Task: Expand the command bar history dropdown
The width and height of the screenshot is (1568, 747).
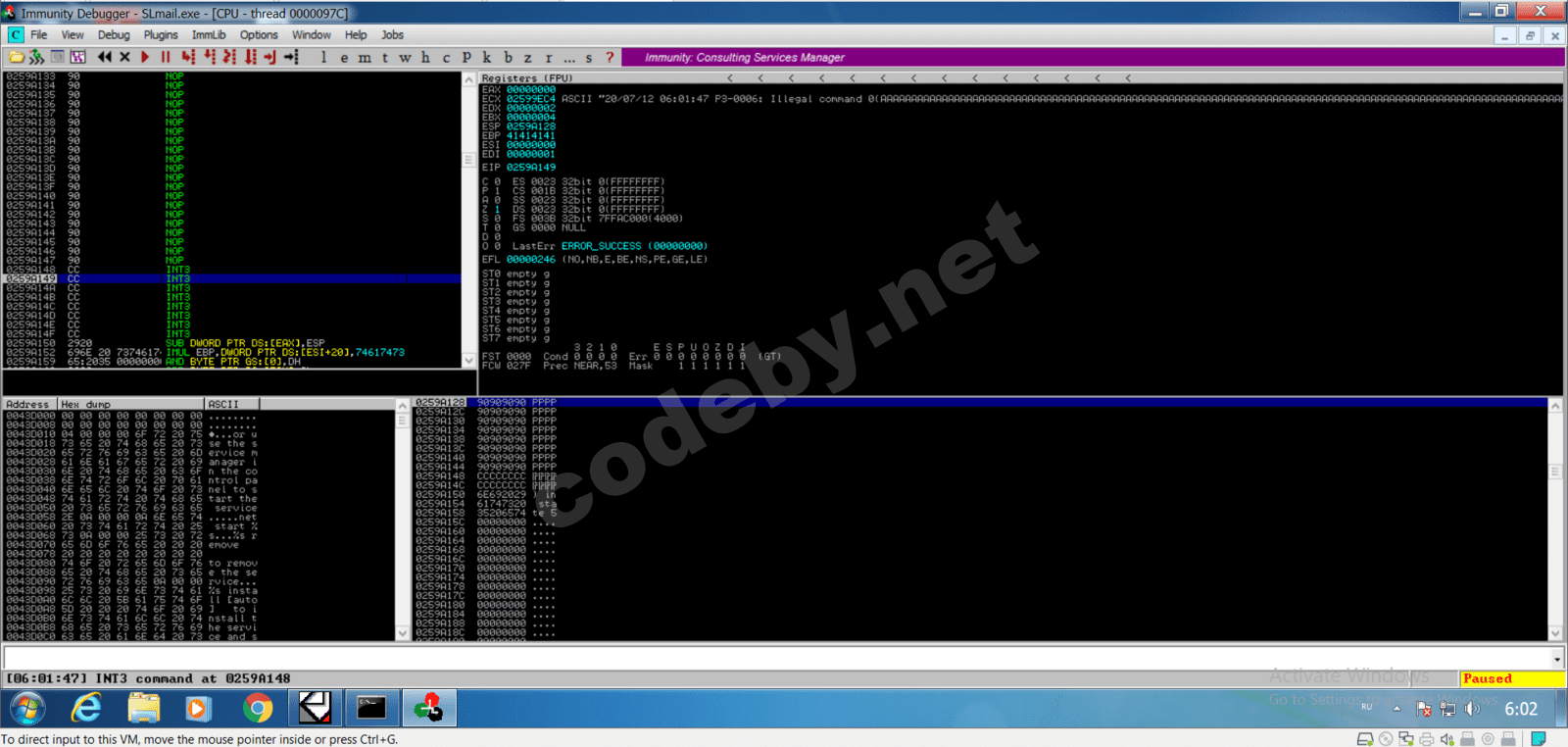Action: pyautogui.click(x=1557, y=659)
